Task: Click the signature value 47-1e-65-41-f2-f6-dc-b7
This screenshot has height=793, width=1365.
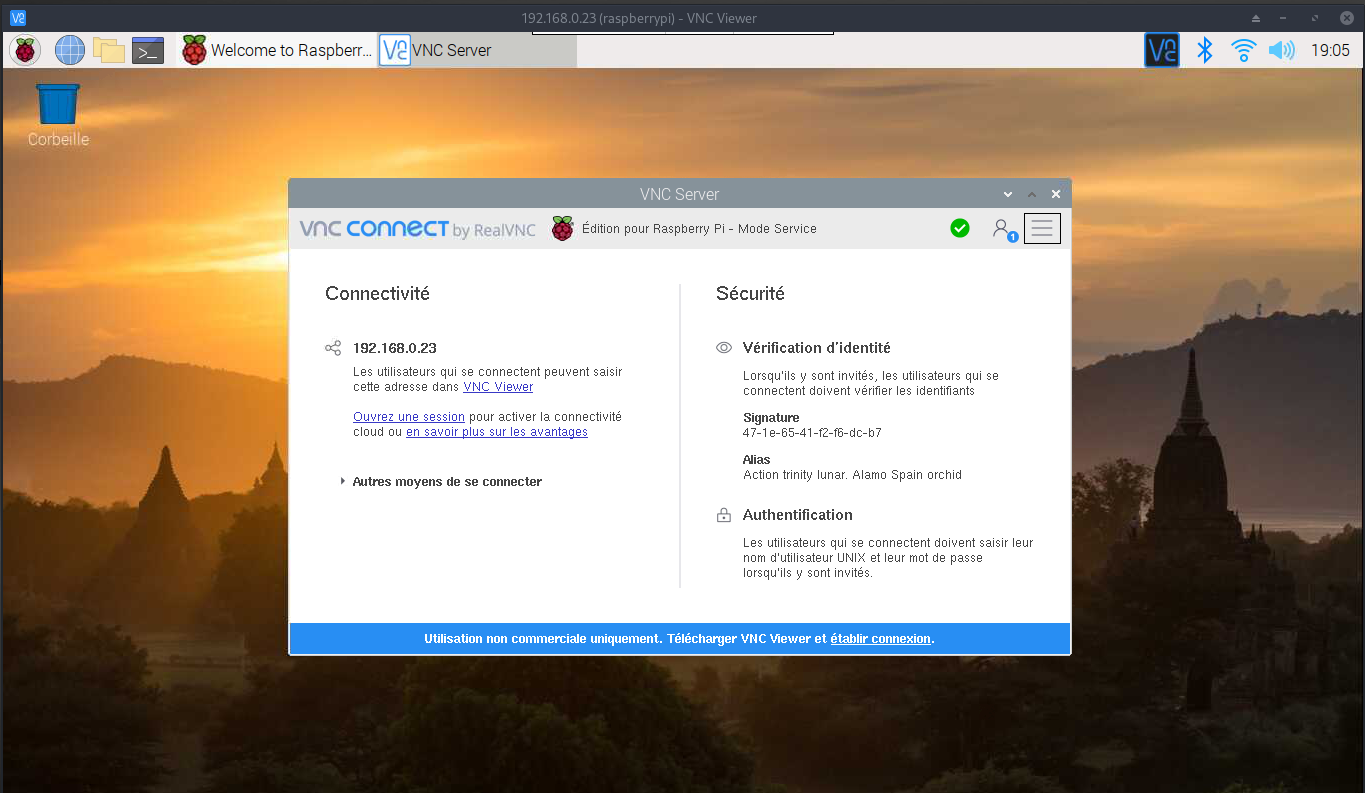Action: pyautogui.click(x=812, y=433)
